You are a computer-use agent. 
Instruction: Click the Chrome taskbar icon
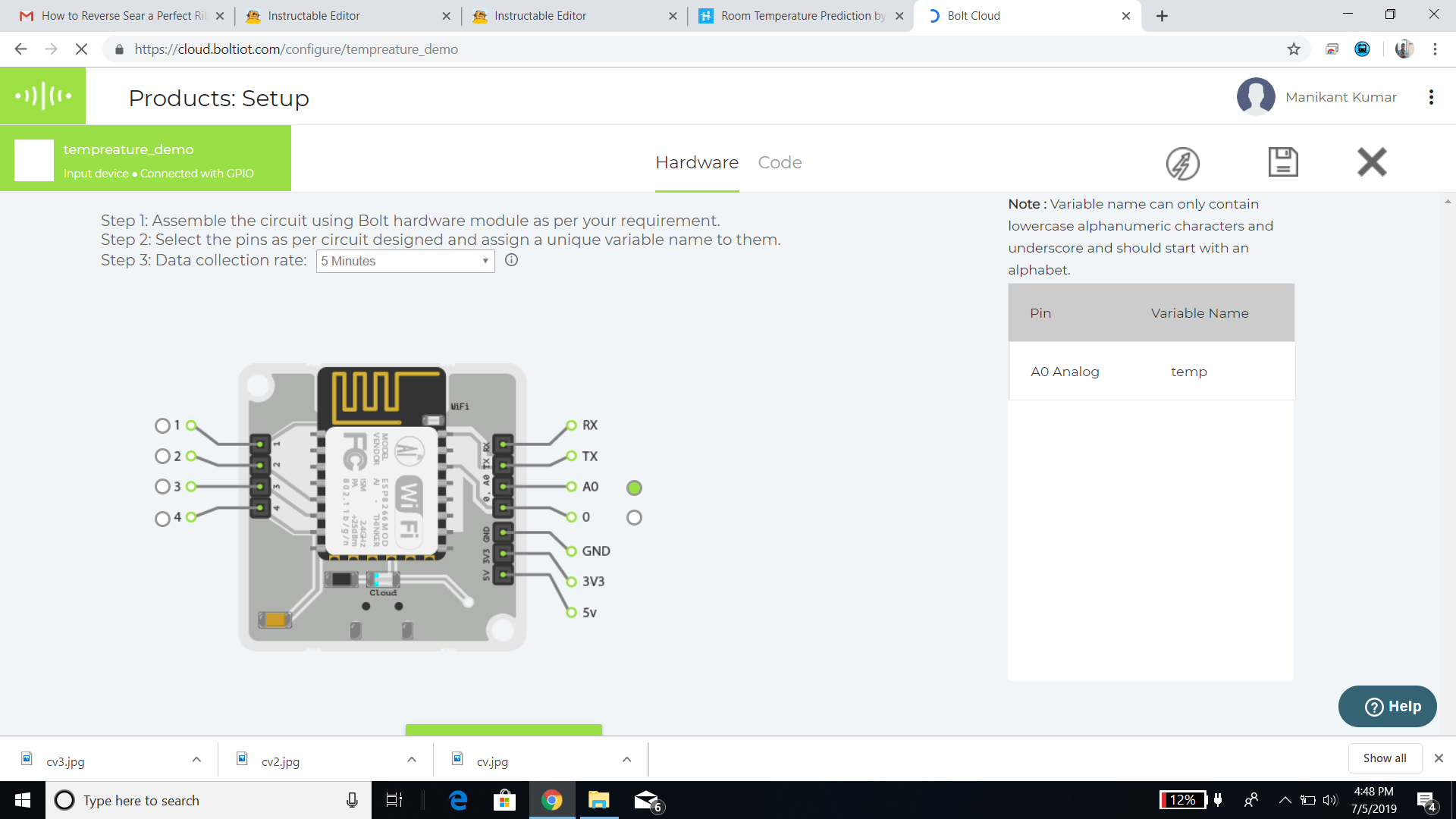click(x=552, y=800)
